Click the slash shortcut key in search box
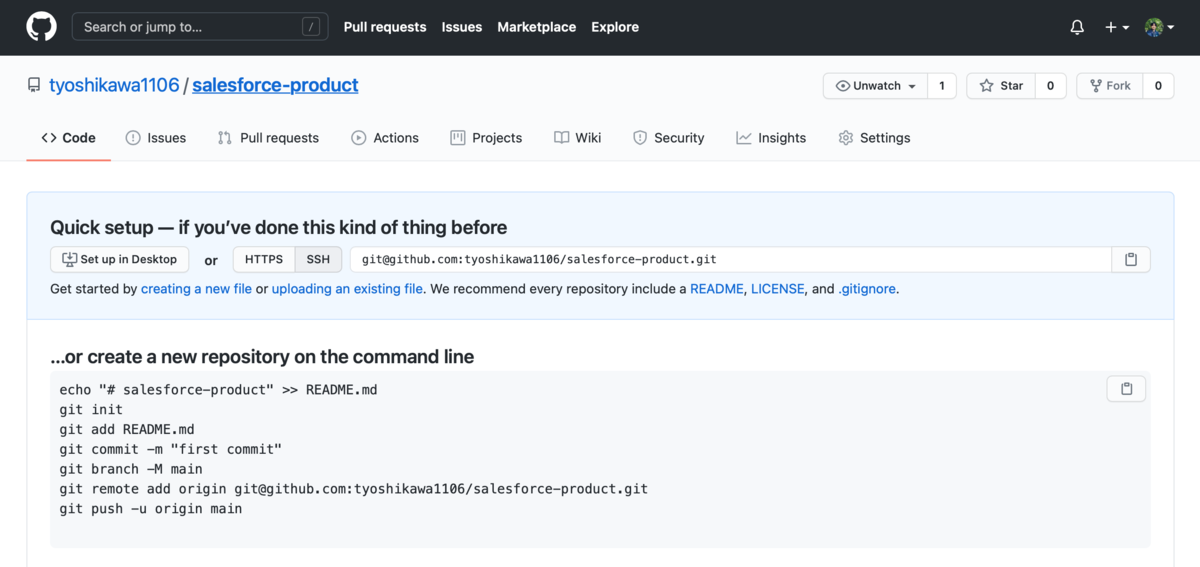Image resolution: width=1200 pixels, height=567 pixels. click(311, 28)
